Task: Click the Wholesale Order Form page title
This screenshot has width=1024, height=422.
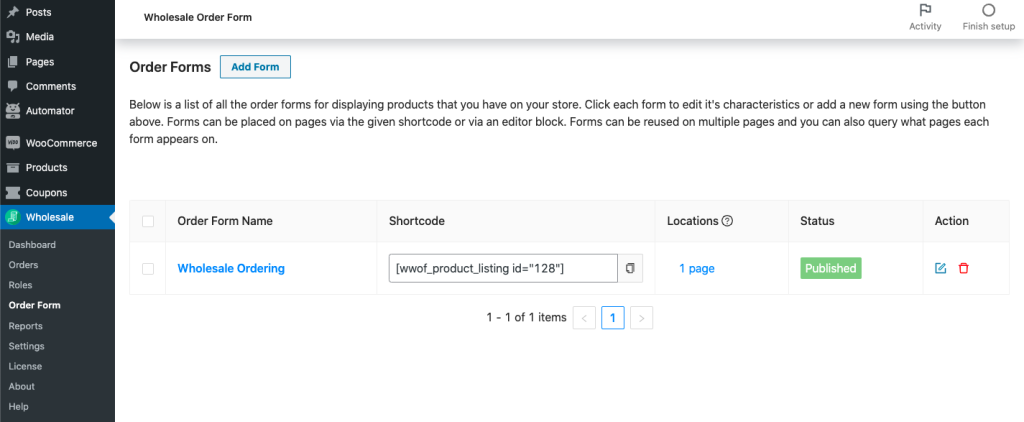Action: tap(198, 18)
